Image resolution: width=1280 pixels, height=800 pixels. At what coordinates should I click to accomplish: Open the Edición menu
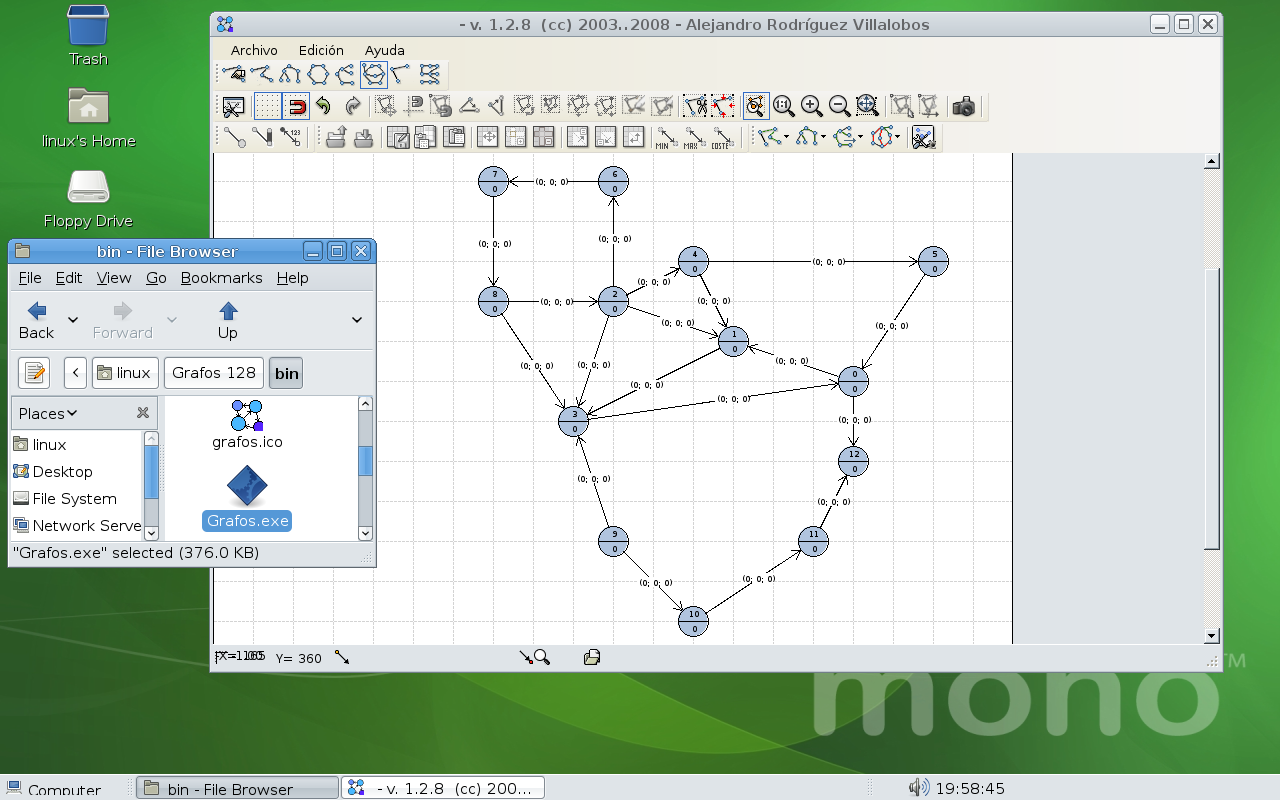[x=321, y=50]
